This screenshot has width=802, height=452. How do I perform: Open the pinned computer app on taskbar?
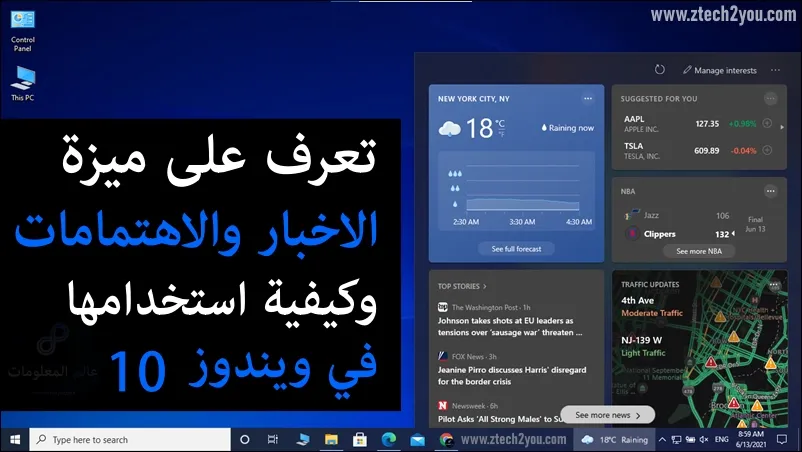pyautogui.click(x=303, y=440)
